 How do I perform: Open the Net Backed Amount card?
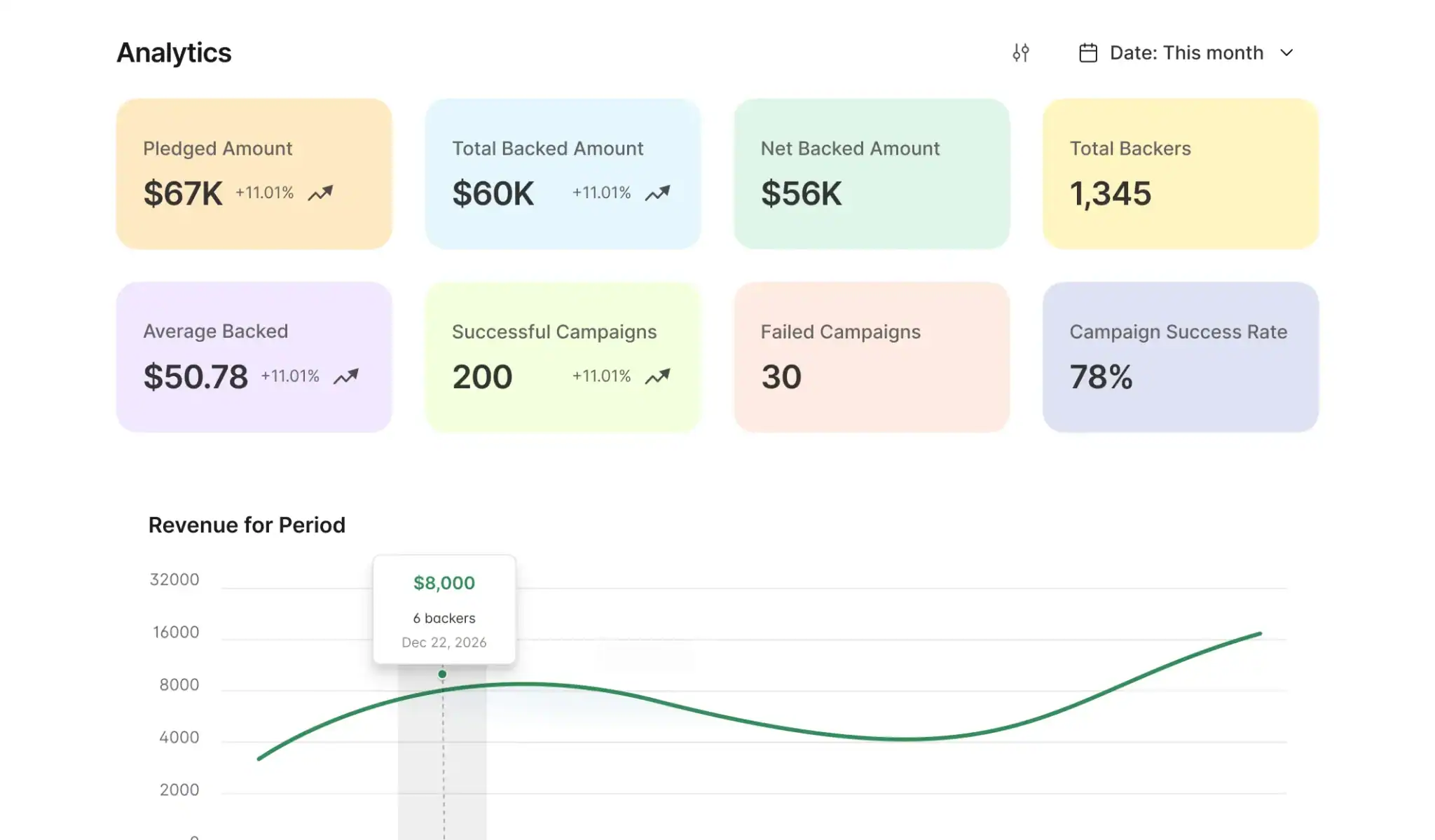(x=872, y=174)
